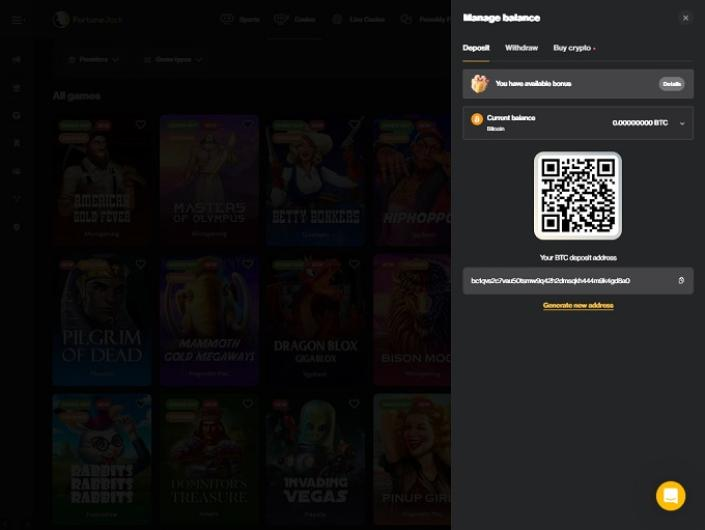Viewport: 705px width, 530px height.
Task: Click the You have available bonus text
Action: 533,84
